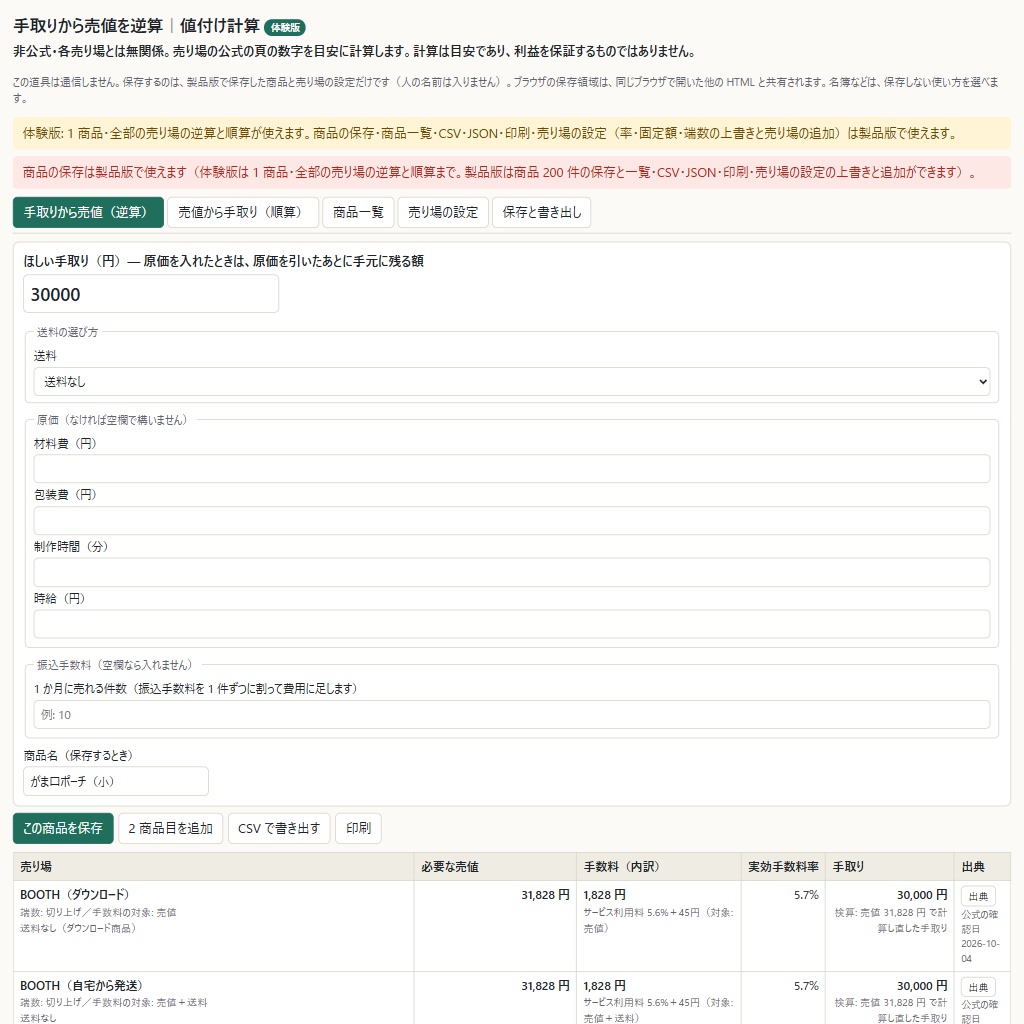Image resolution: width=1024 pixels, height=1024 pixels.
Task: Click the 印刷 button
Action: (359, 828)
